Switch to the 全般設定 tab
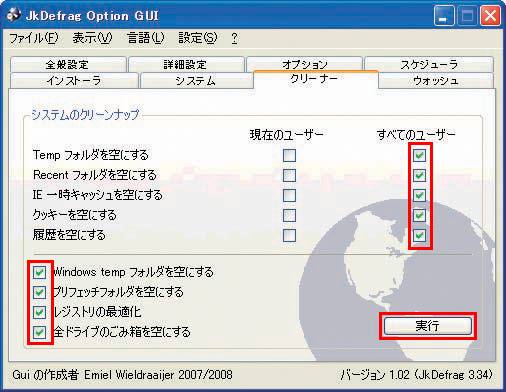The width and height of the screenshot is (506, 392). click(68, 64)
